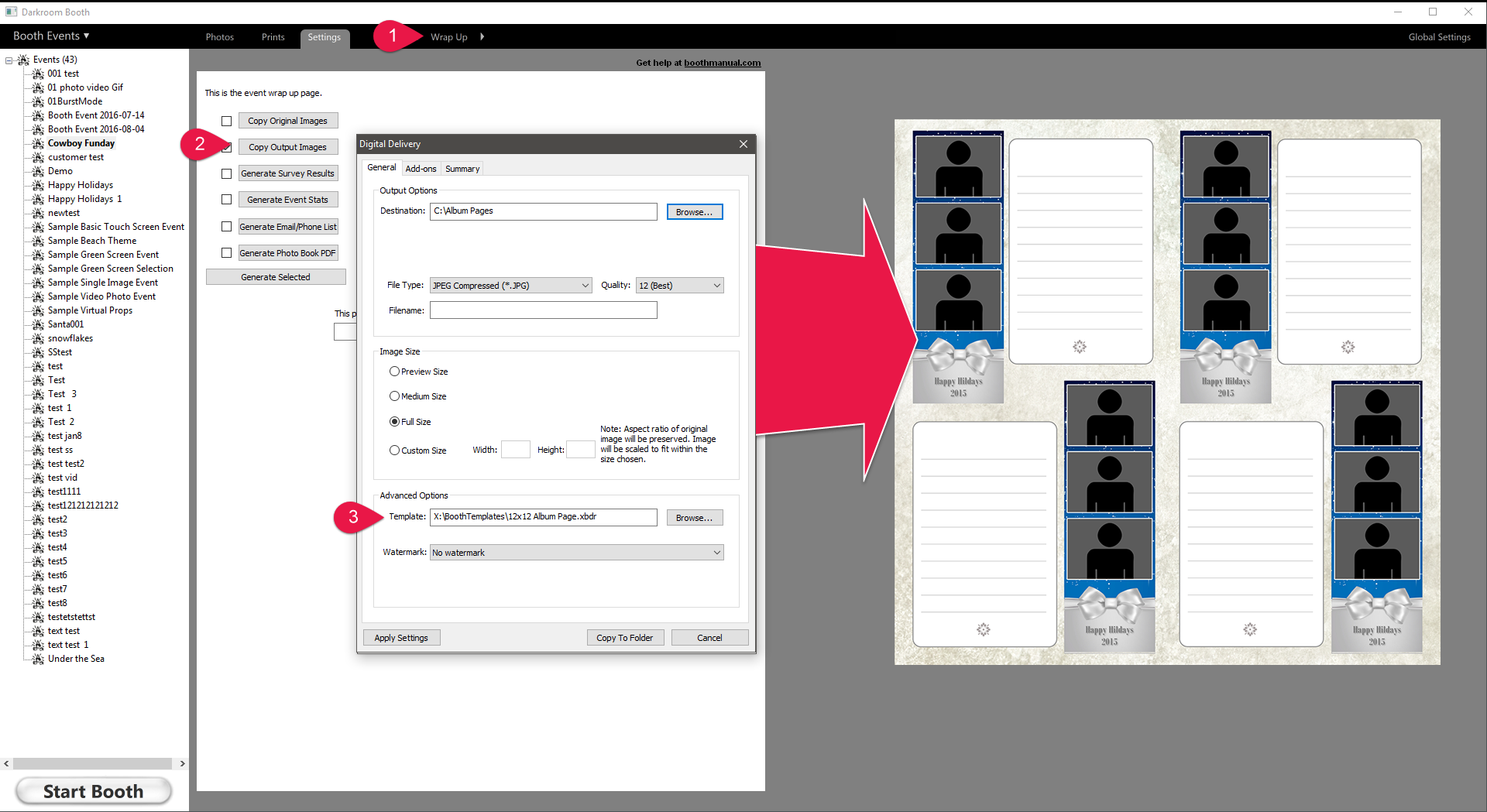Click the icon beside 'newtest' event
The height and width of the screenshot is (812, 1487).
click(x=38, y=213)
